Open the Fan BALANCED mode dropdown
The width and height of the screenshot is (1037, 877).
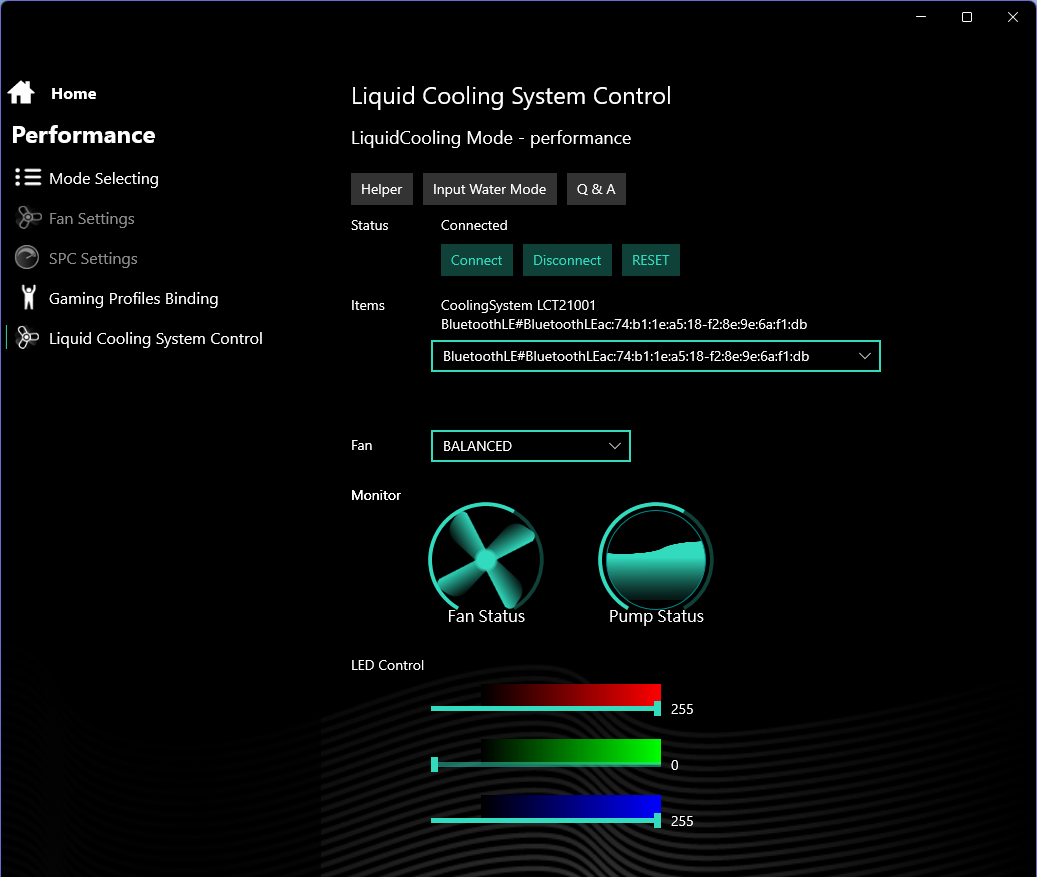pyautogui.click(x=530, y=446)
